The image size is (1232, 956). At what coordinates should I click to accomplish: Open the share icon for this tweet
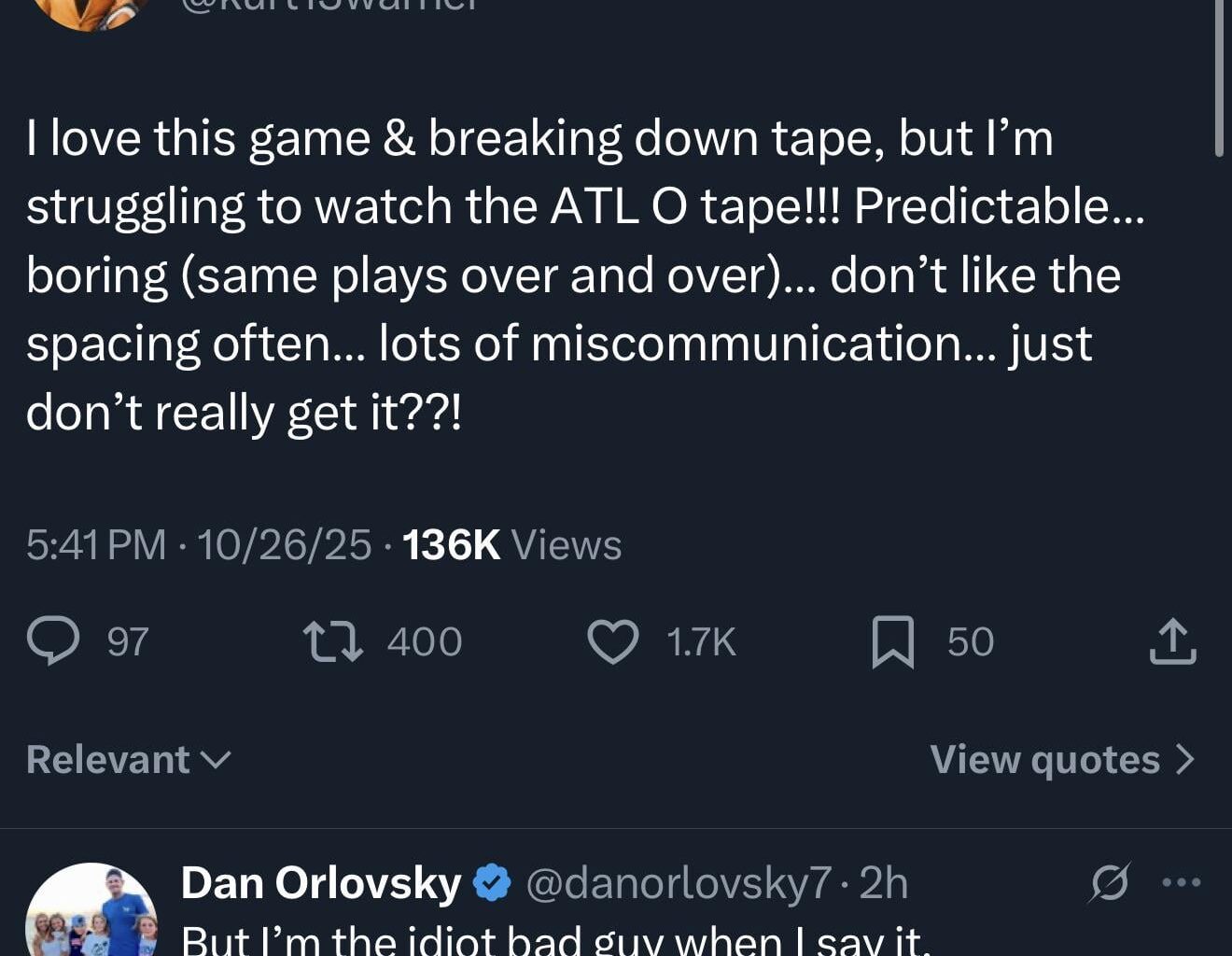pyautogui.click(x=1172, y=641)
